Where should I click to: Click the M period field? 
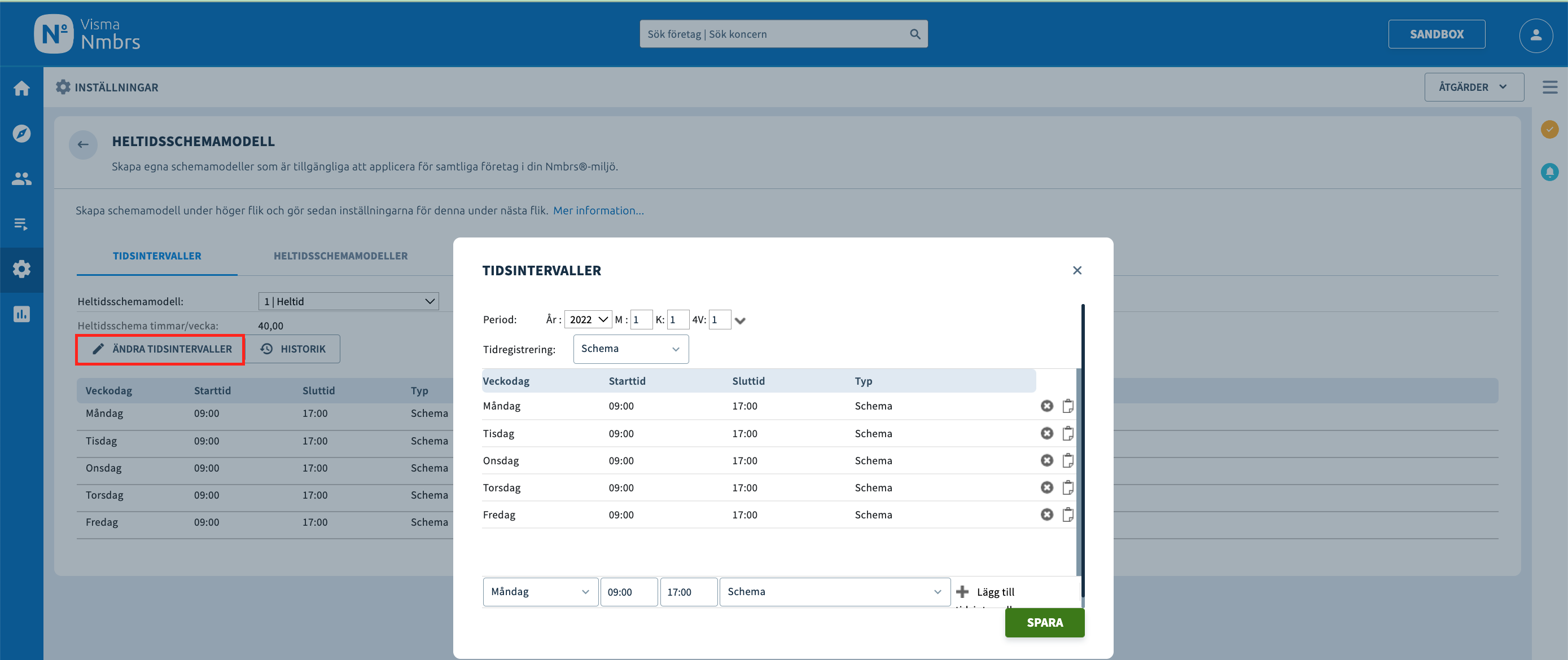point(641,319)
